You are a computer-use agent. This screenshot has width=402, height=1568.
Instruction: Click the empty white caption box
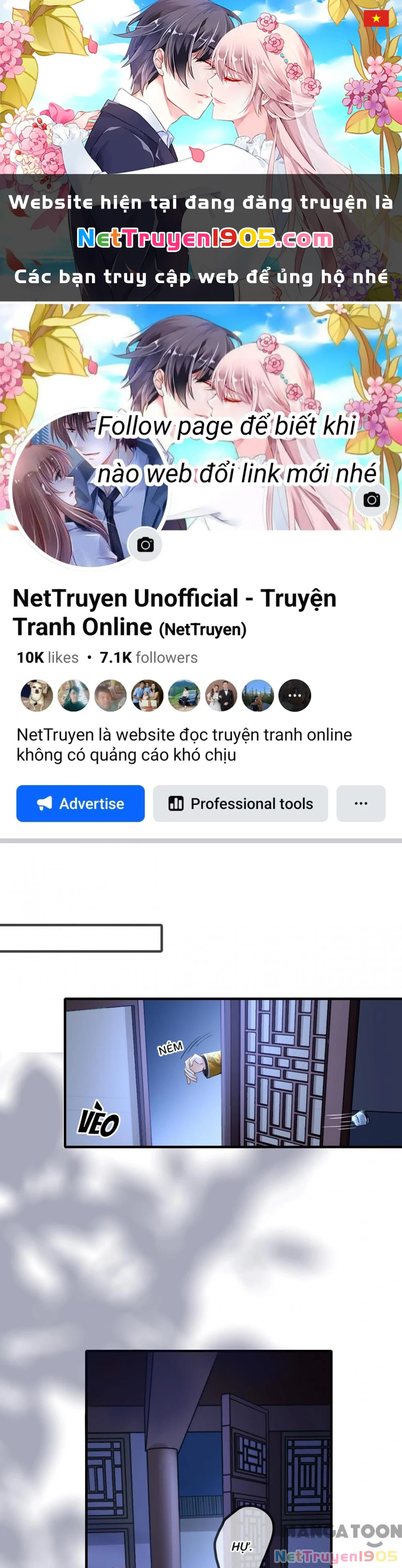81,938
